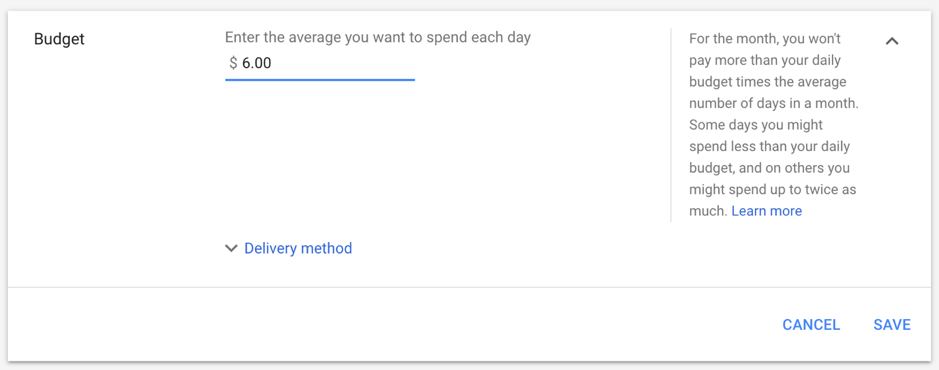The image size is (939, 370).
Task: Place cursor after 6.00 in budget field
Action: [x=273, y=63]
